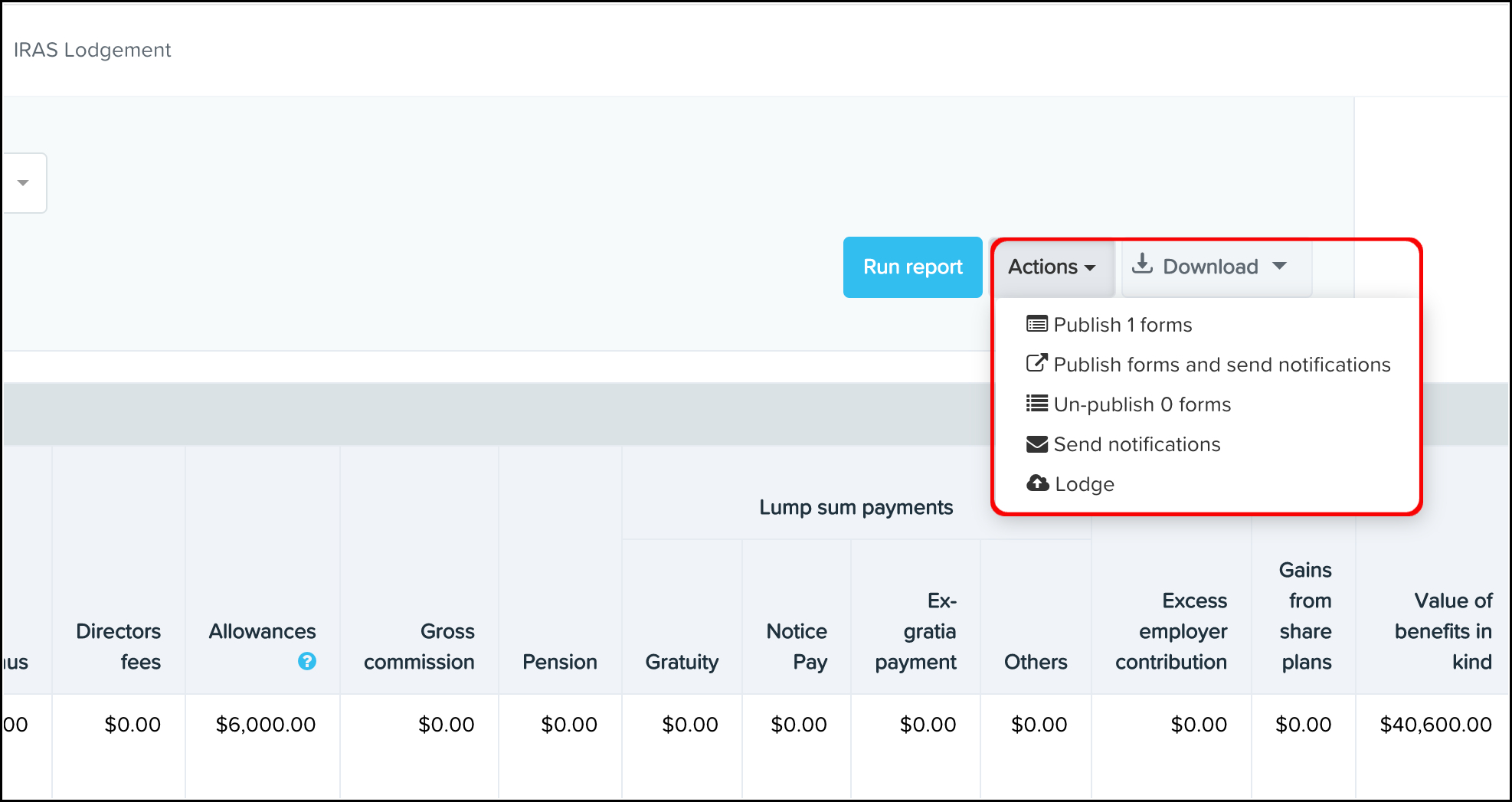This screenshot has width=1512, height=802.
Task: Select Lodge from the Actions menu
Action: pos(1084,484)
